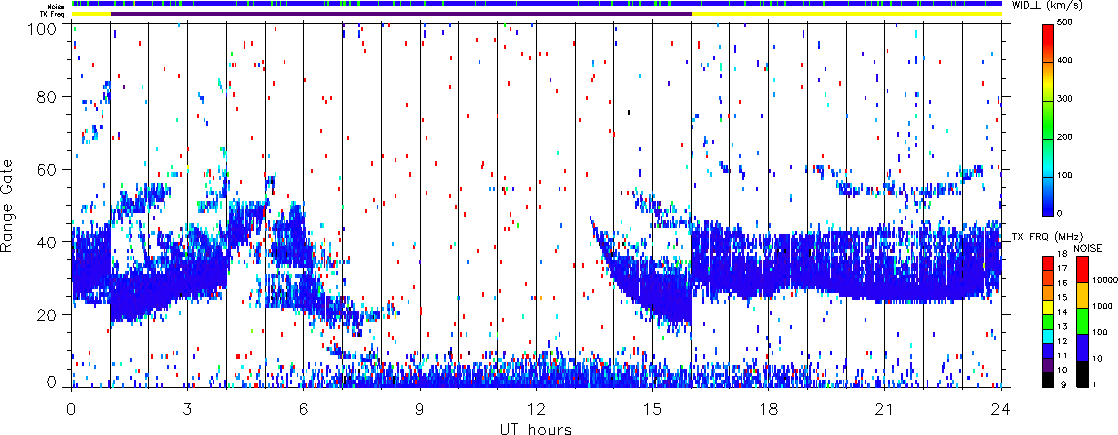1118x435 pixels.
Task: Select the 21 tick label on UT hours axis
Action: click(x=885, y=409)
